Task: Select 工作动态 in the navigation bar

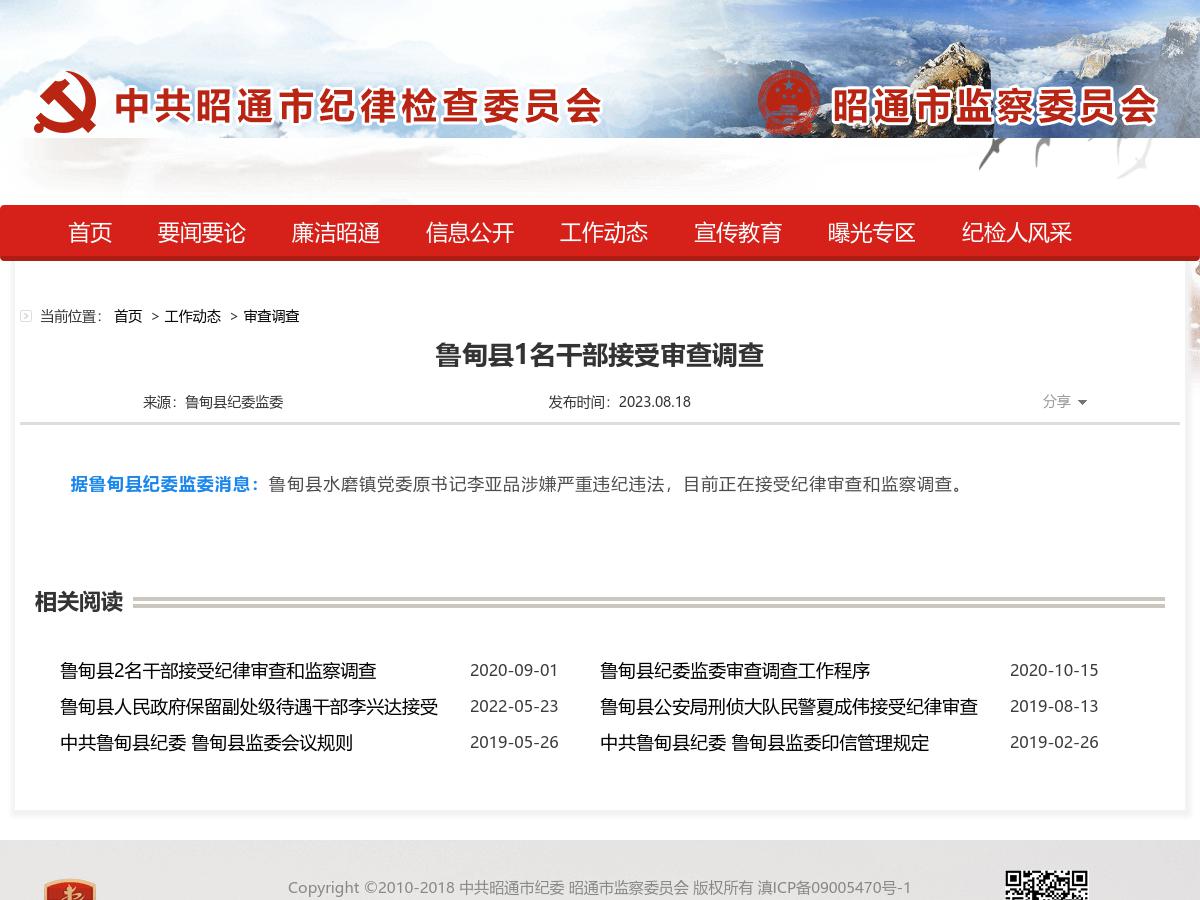Action: 604,232
